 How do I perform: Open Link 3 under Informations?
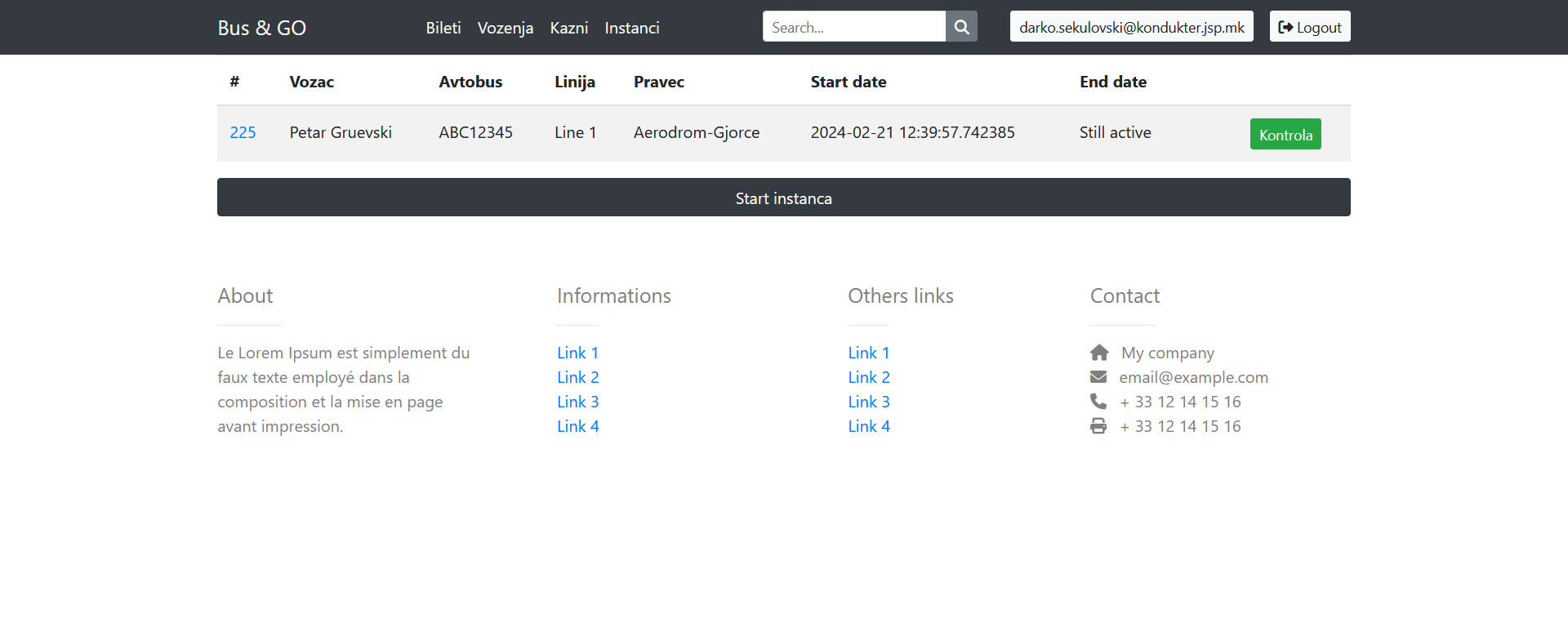pyautogui.click(x=577, y=402)
